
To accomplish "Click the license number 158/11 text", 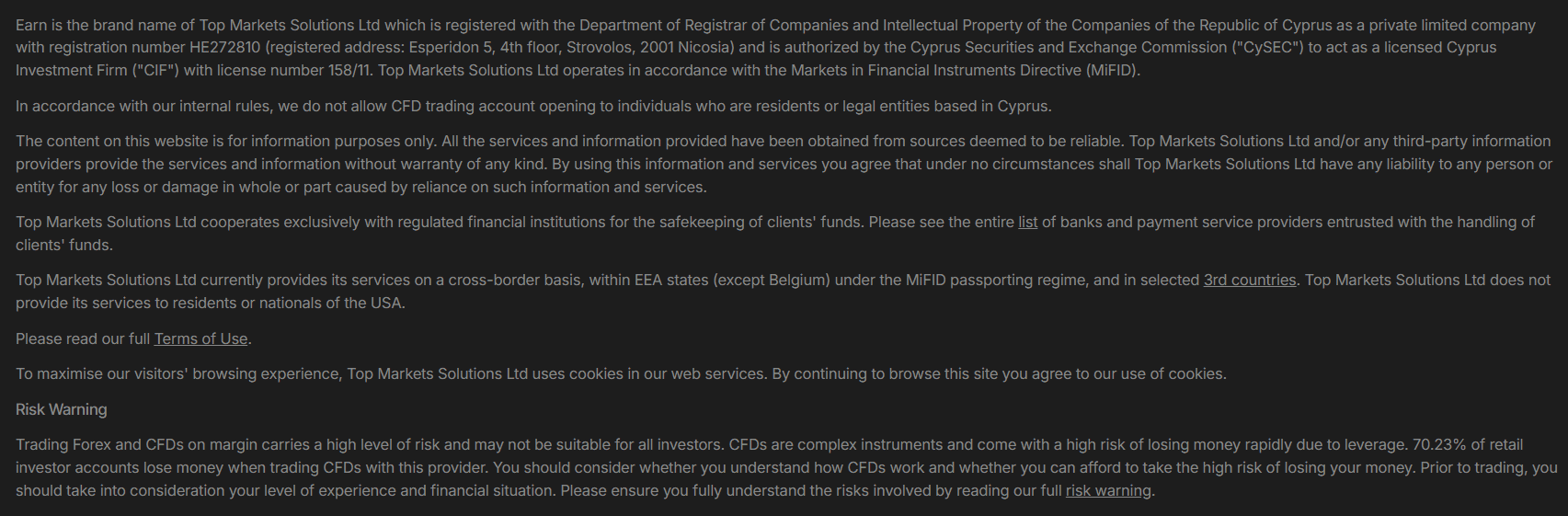I will (351, 71).
